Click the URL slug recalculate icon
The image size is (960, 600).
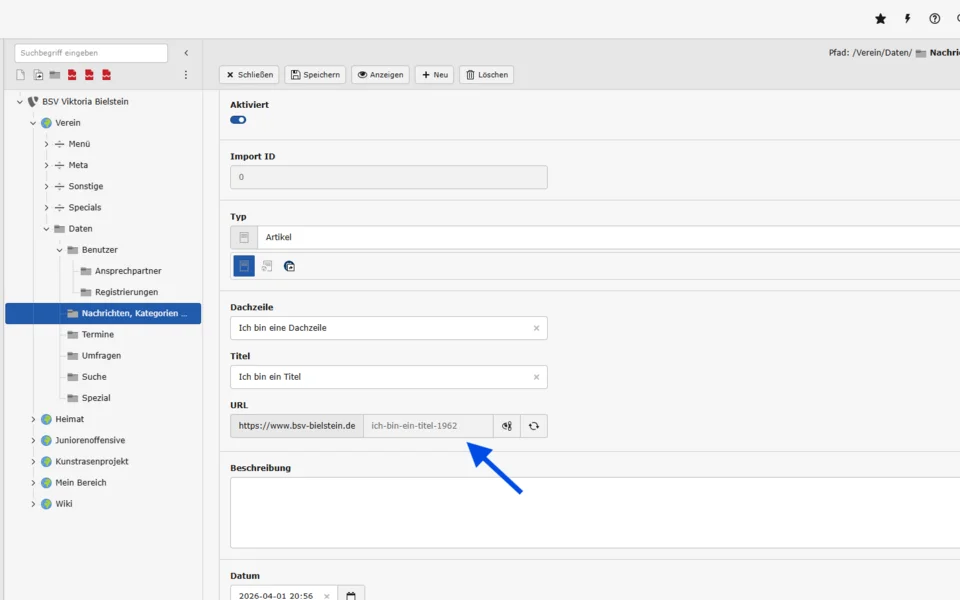[x=534, y=426]
